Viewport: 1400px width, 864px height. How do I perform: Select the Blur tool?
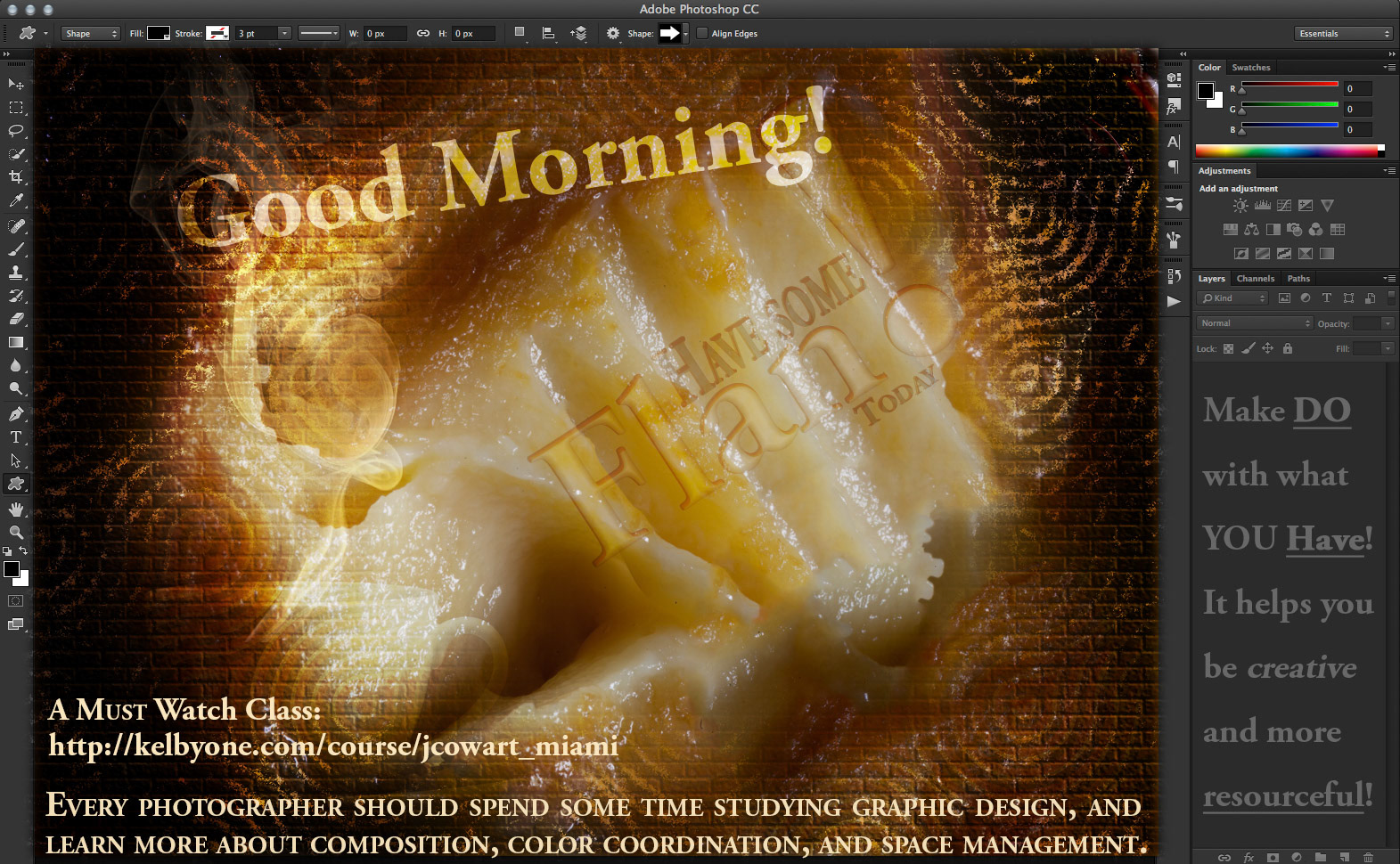click(x=16, y=365)
